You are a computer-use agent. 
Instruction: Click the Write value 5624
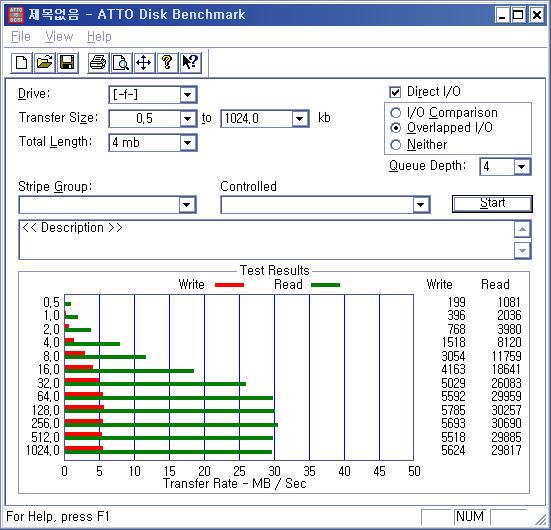coord(453,450)
